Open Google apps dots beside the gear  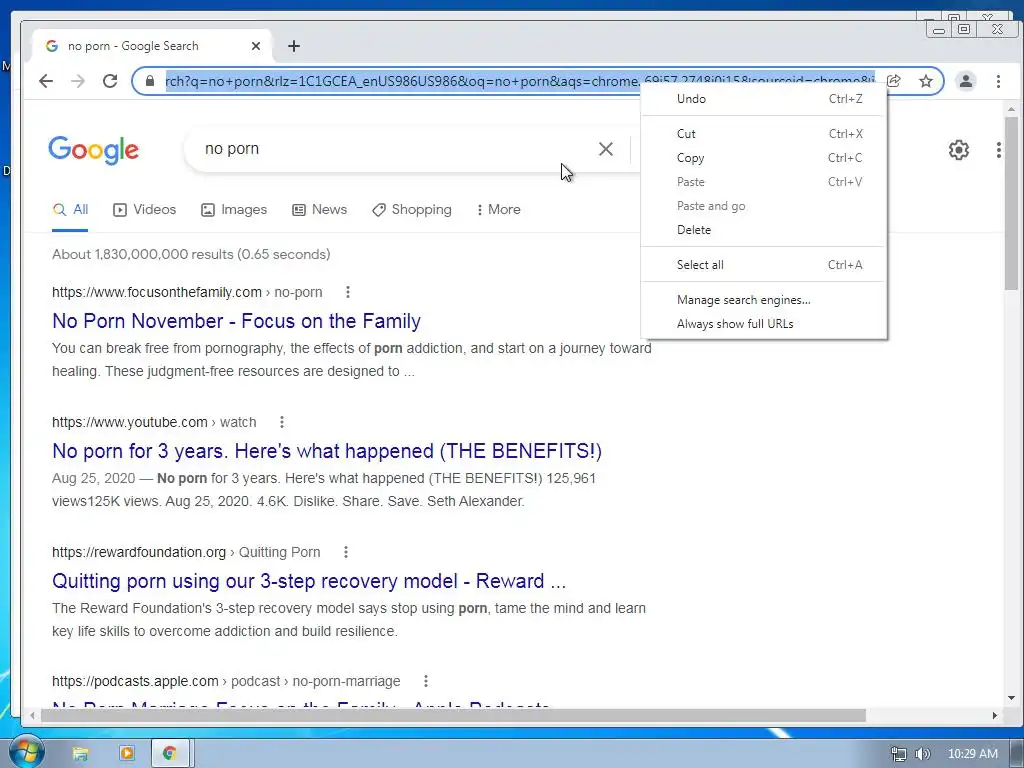coord(999,150)
